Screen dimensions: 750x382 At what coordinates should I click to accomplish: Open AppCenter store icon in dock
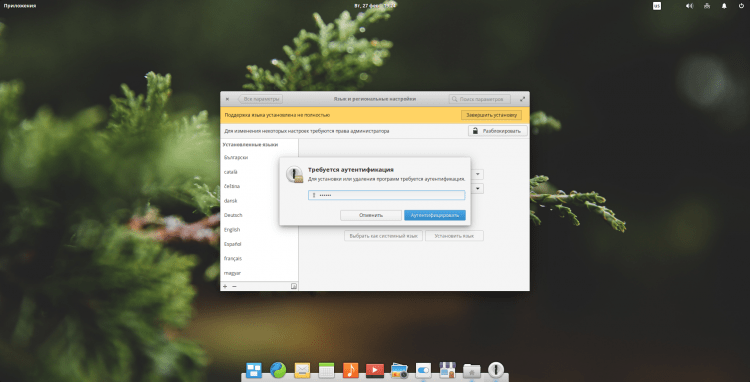click(447, 370)
